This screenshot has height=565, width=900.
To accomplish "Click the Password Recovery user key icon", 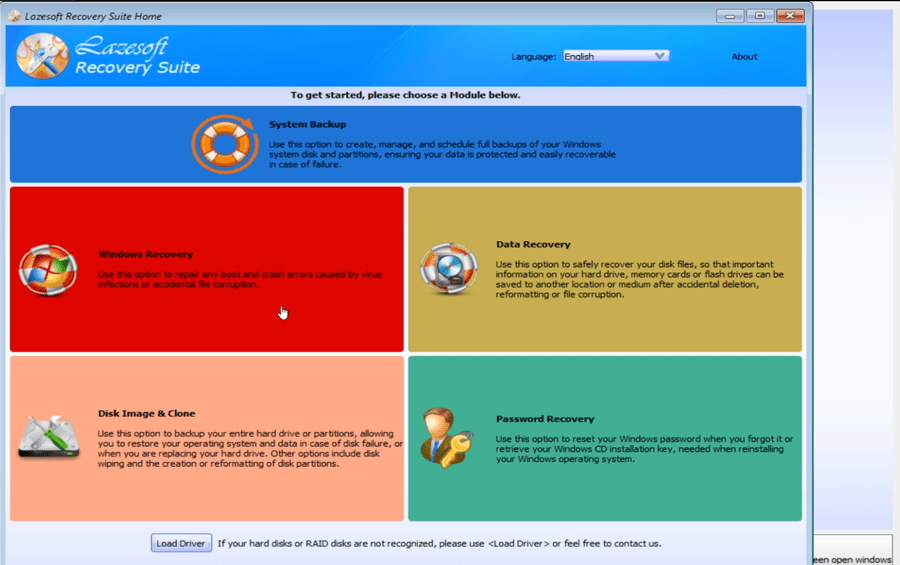I will point(447,438).
